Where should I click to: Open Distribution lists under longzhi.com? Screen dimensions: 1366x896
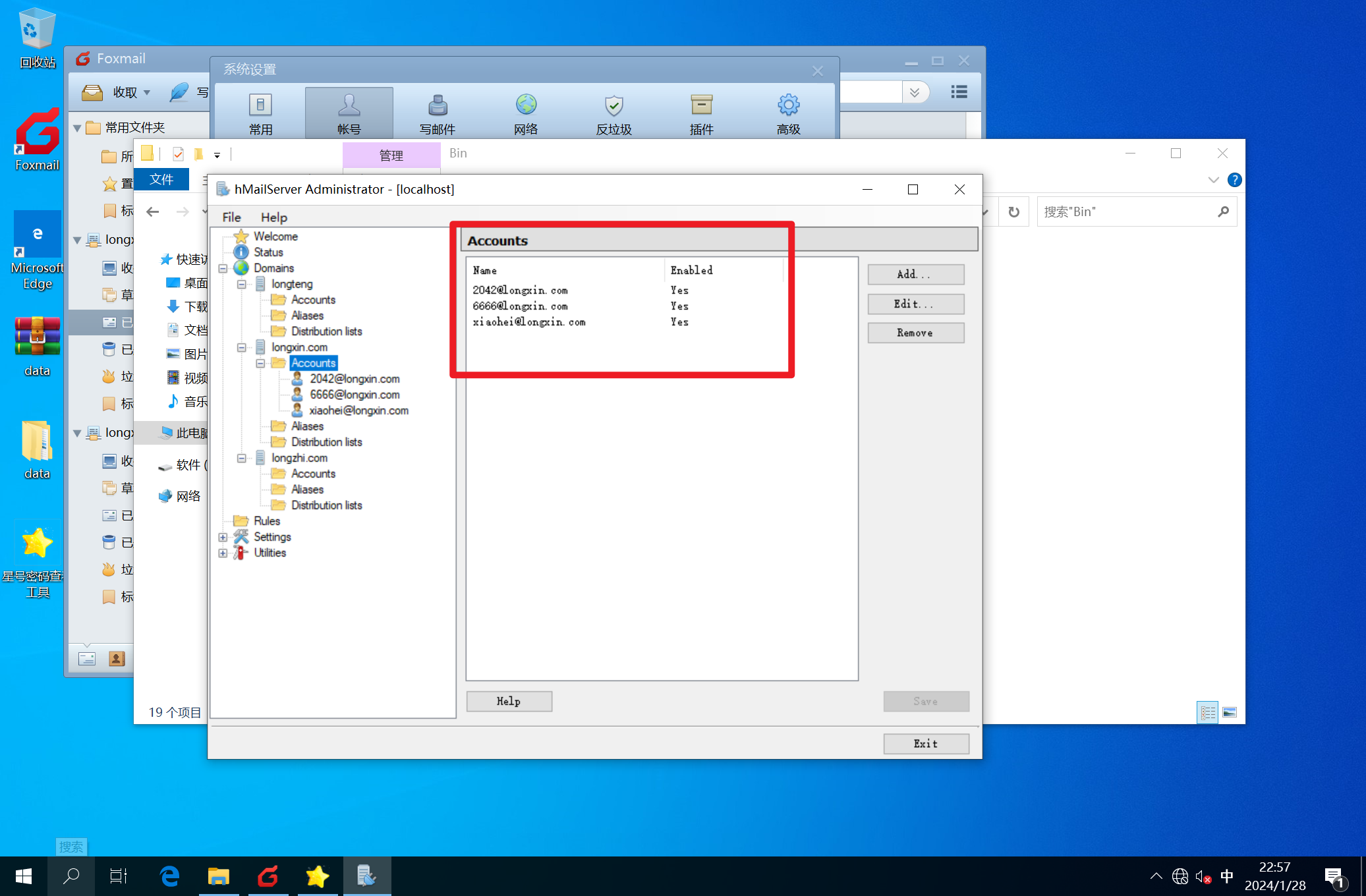coord(326,505)
